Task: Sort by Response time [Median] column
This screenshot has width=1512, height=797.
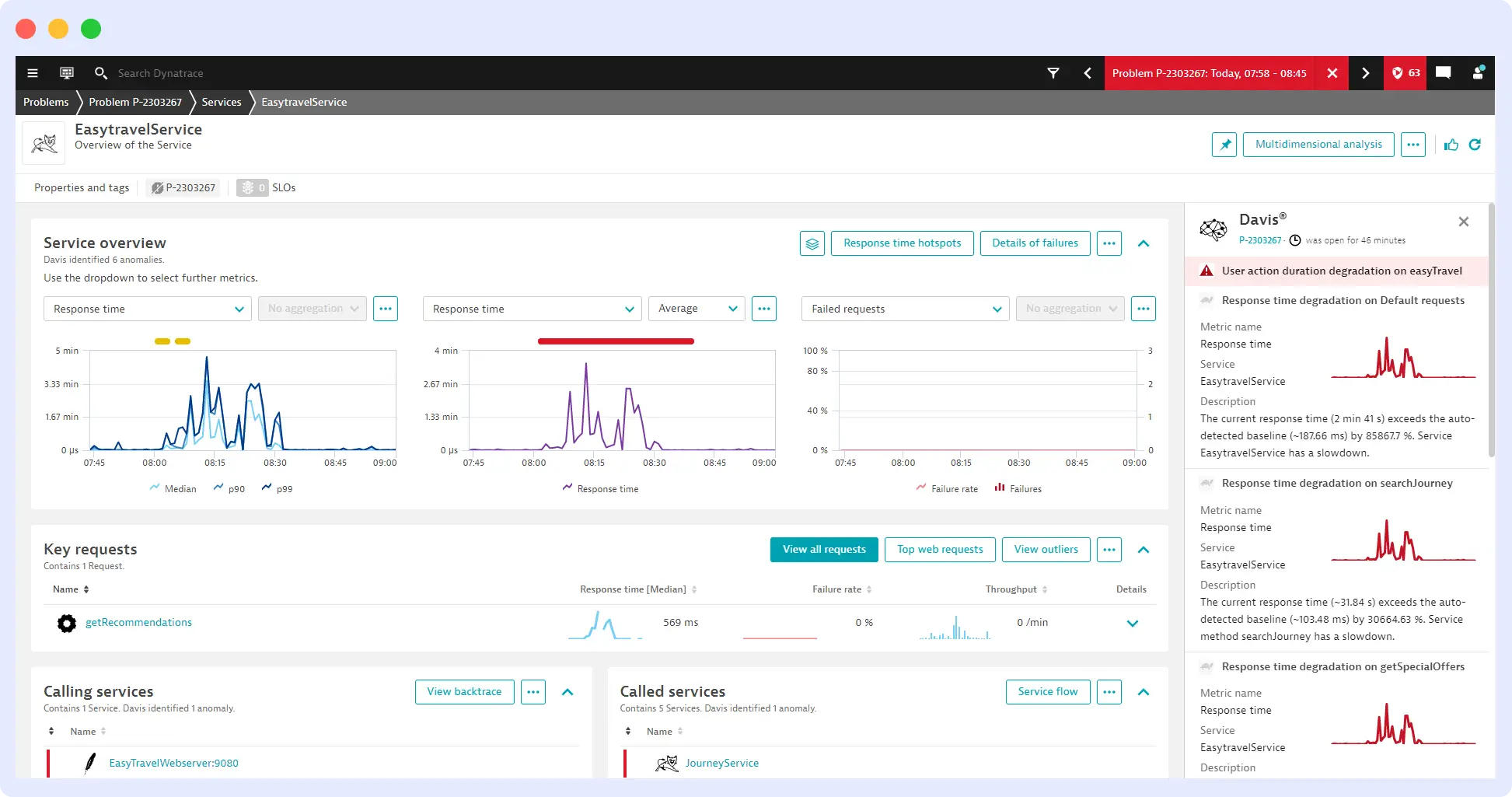Action: click(x=638, y=589)
